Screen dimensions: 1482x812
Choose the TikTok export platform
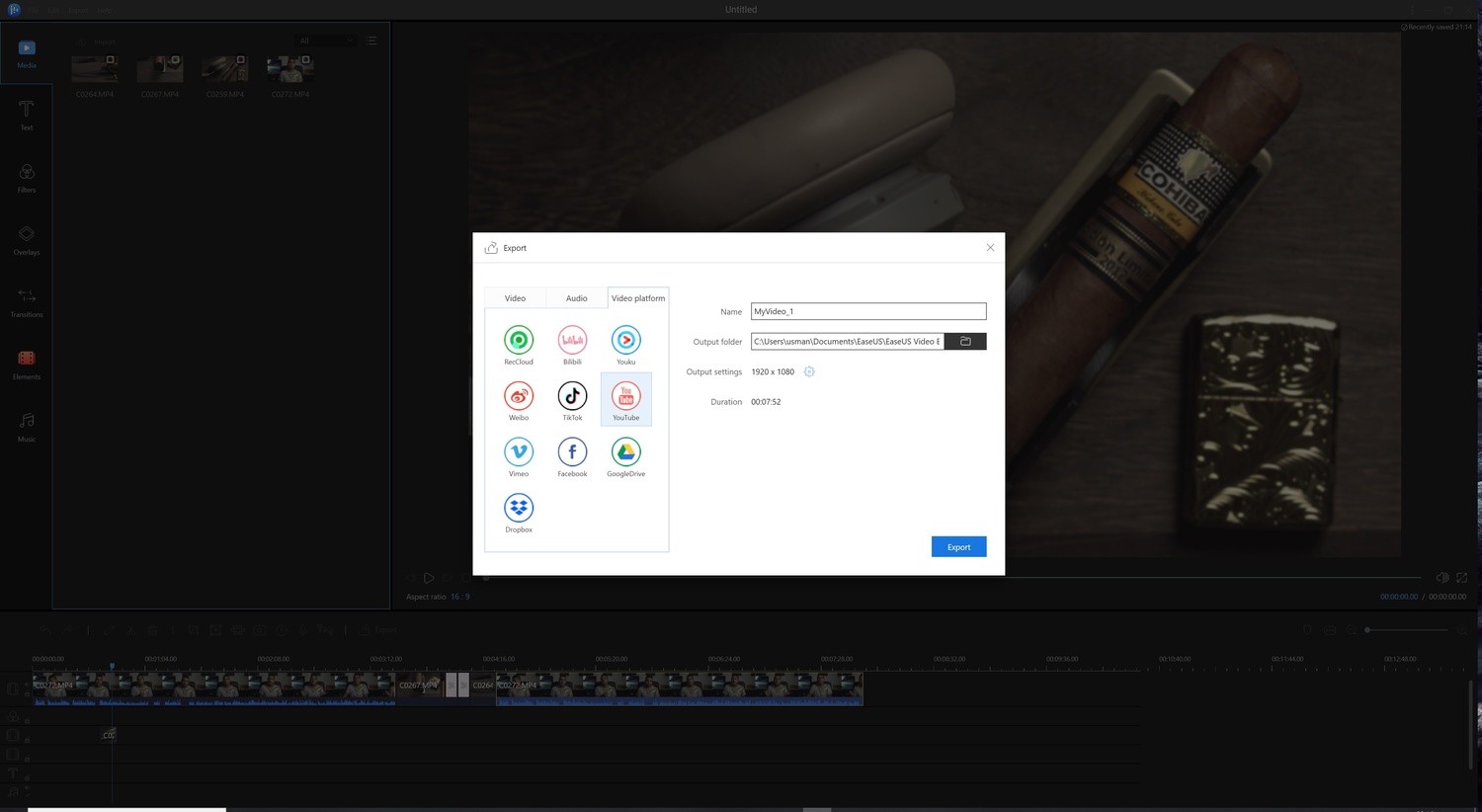point(572,396)
